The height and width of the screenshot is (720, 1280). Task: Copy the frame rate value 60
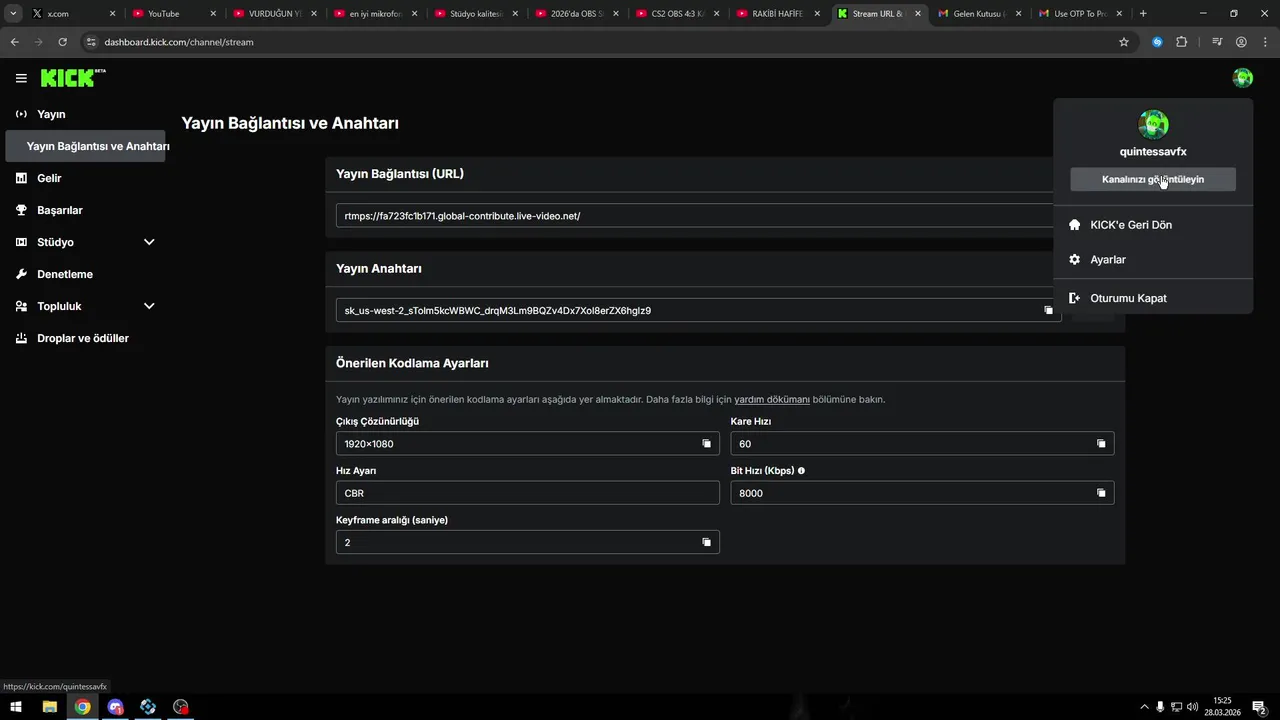(x=1101, y=444)
